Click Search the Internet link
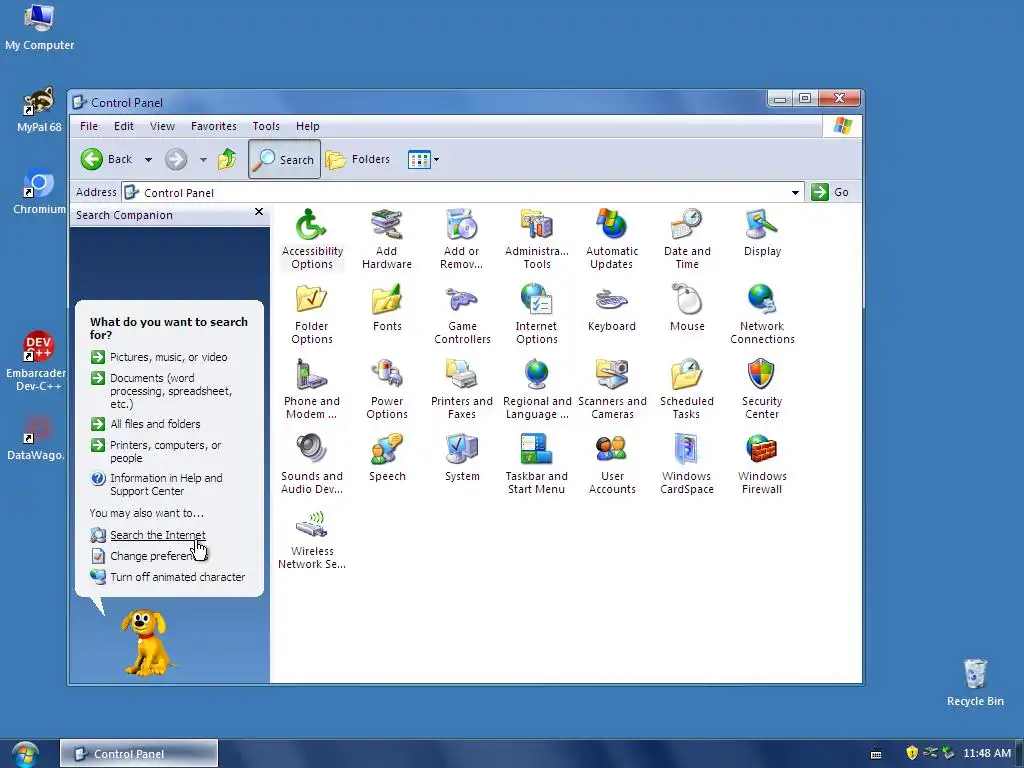Viewport: 1024px width, 768px height. click(157, 535)
